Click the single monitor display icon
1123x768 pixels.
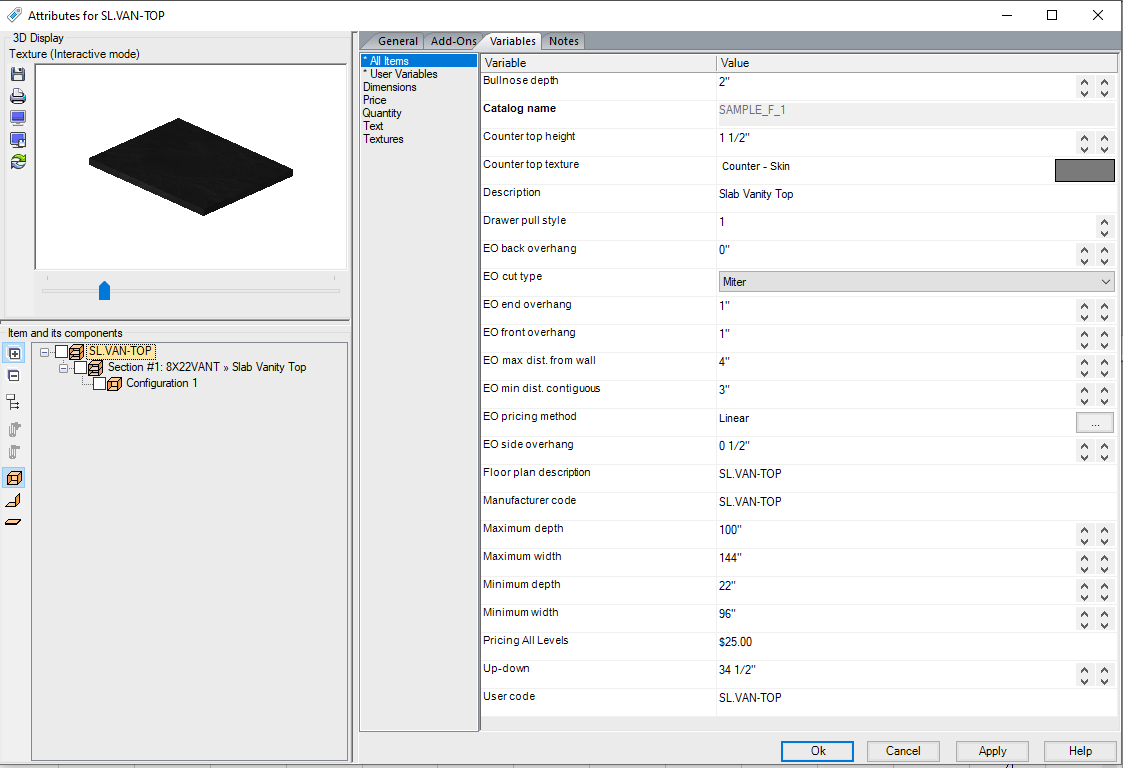coord(17,118)
